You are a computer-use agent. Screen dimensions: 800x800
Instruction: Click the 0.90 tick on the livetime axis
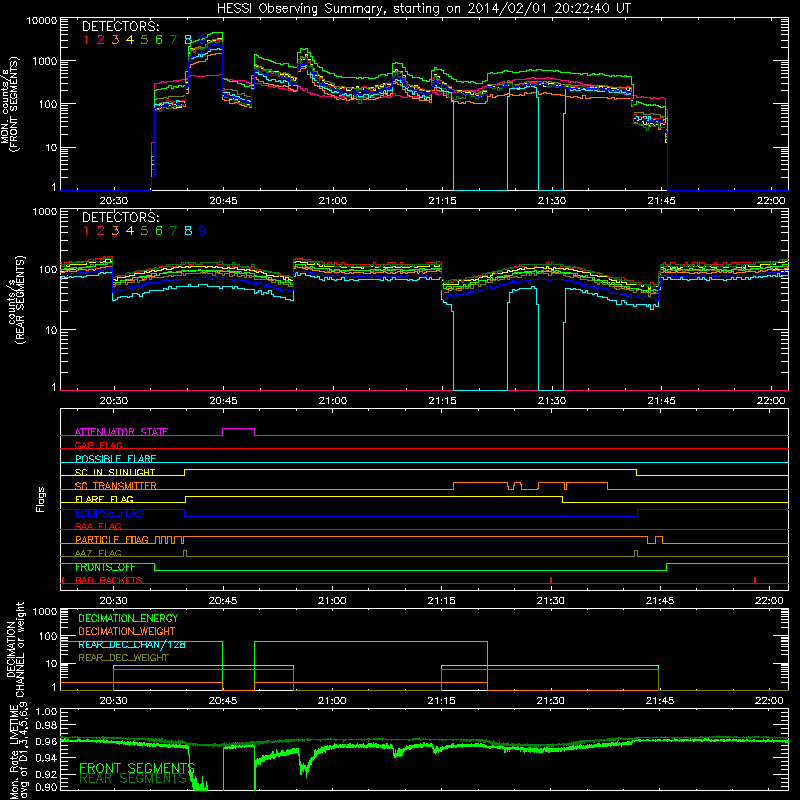[46, 787]
